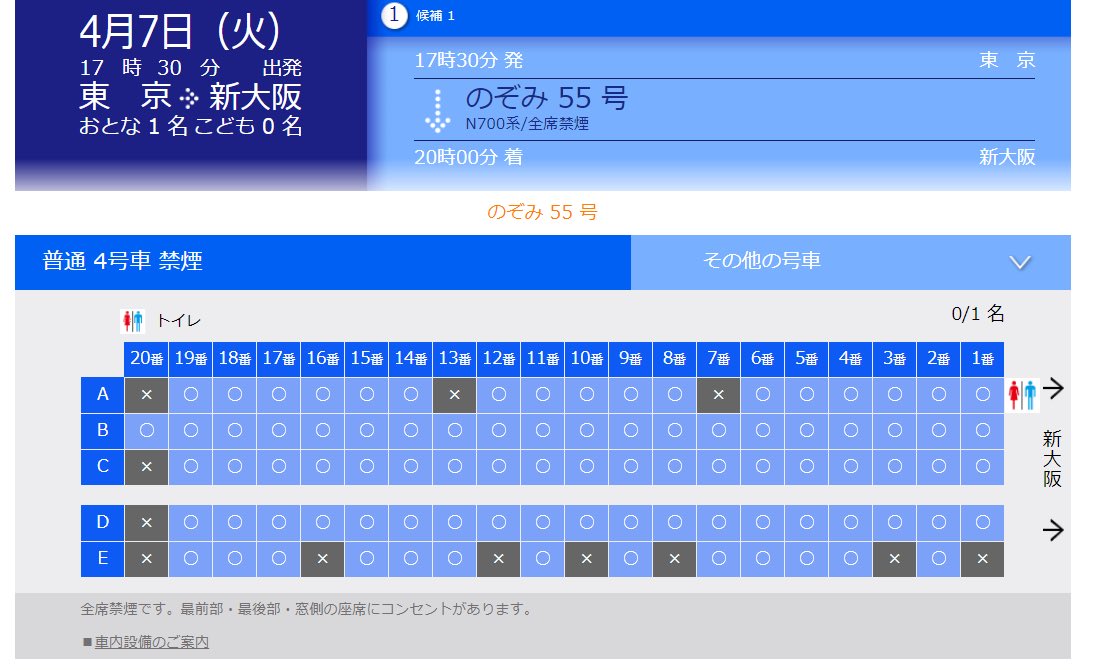Click the dotted down-arrow route icon
Image resolution: width=1099 pixels, height=670 pixels.
coord(437,111)
